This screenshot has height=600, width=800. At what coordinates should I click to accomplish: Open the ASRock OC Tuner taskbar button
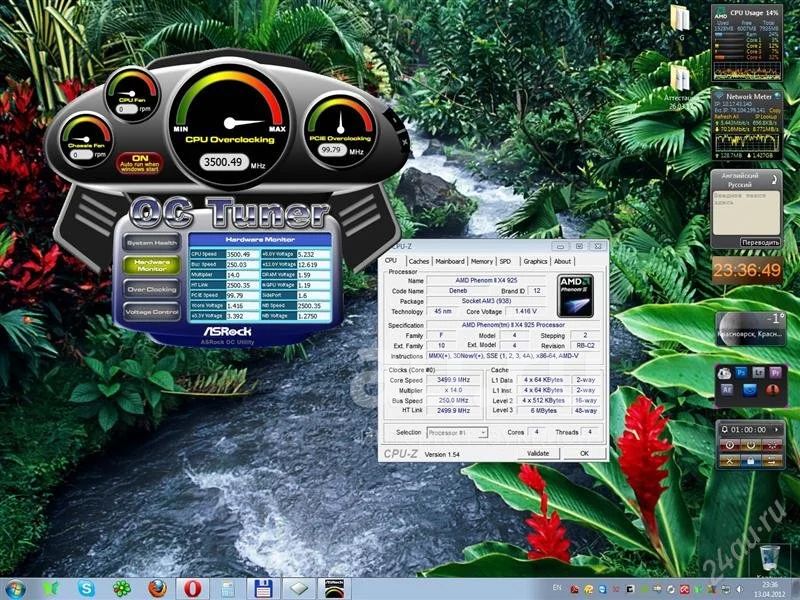point(334,589)
